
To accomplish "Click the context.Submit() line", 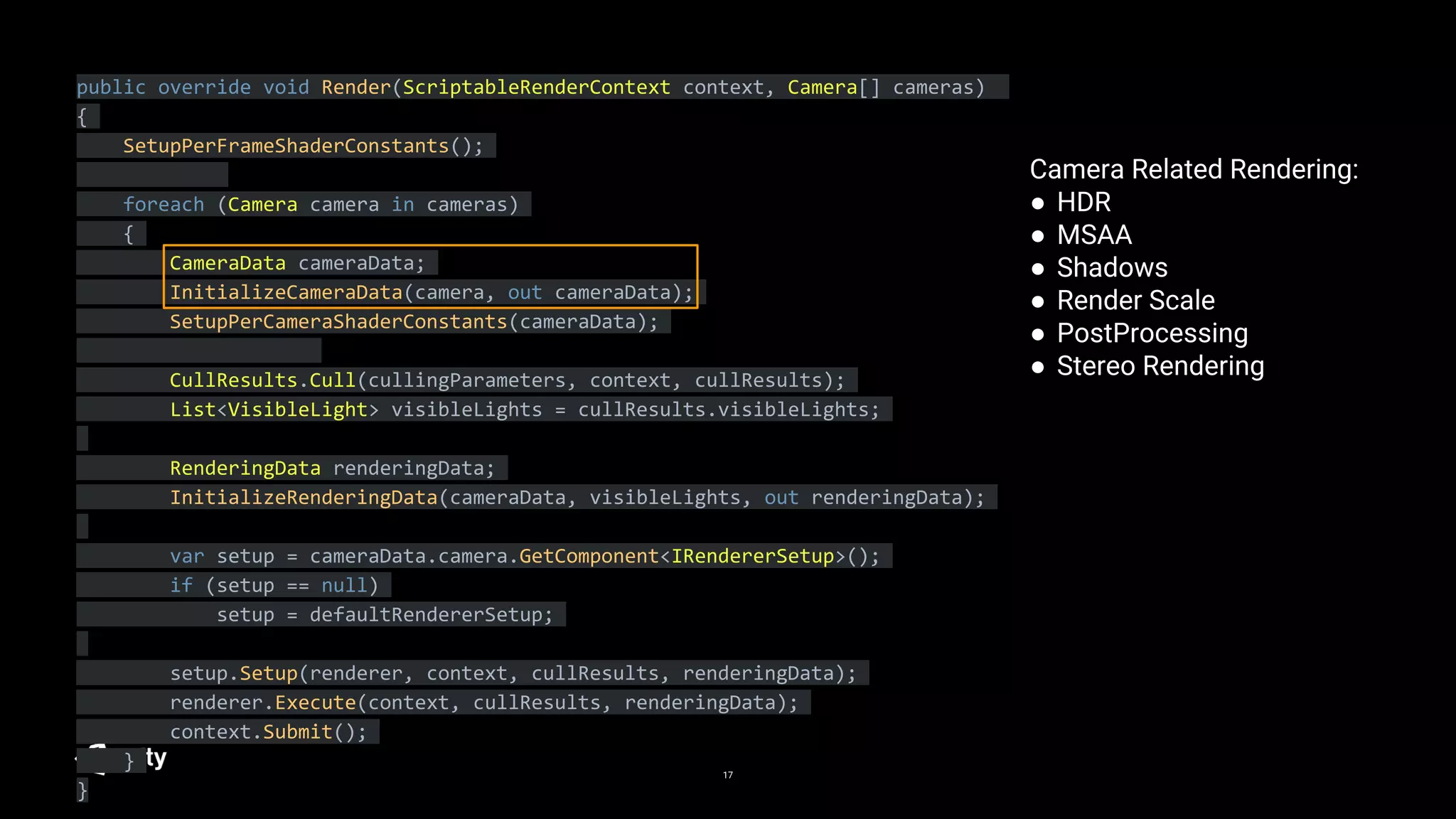I will click(268, 732).
